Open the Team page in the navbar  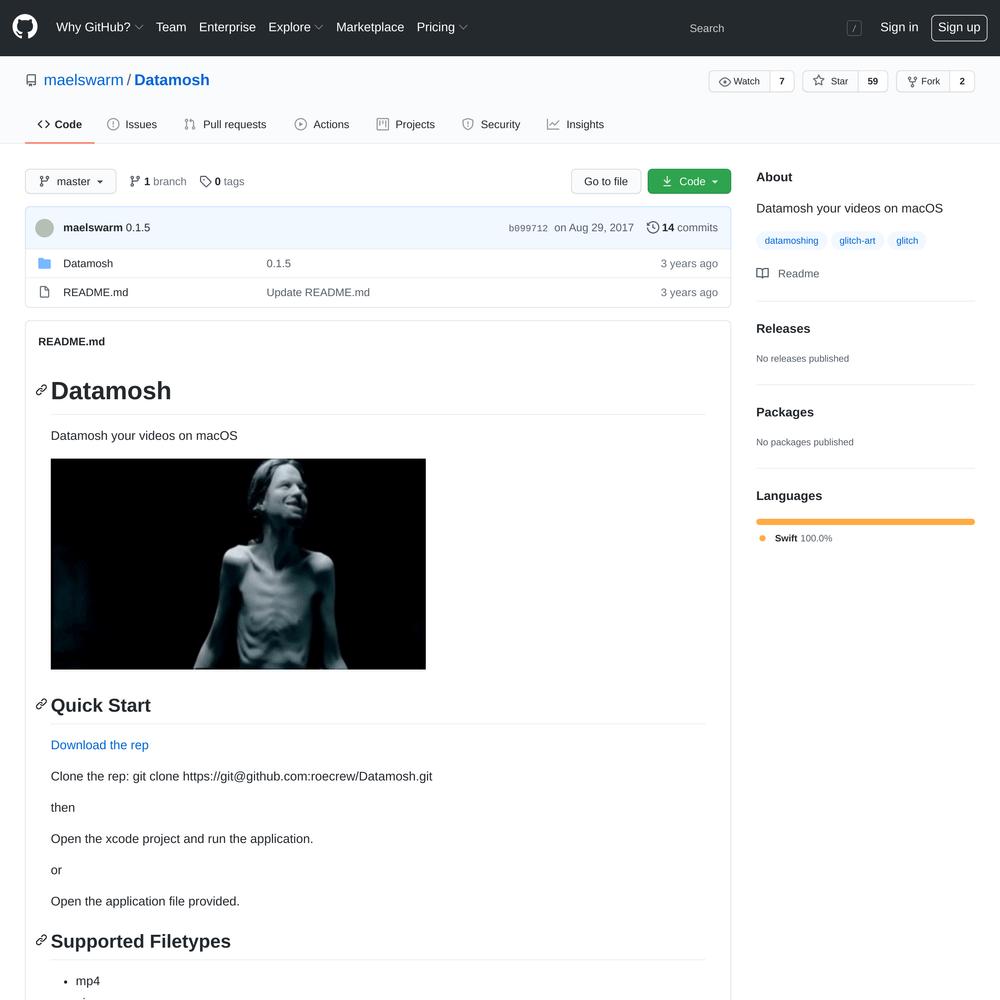pyautogui.click(x=171, y=27)
